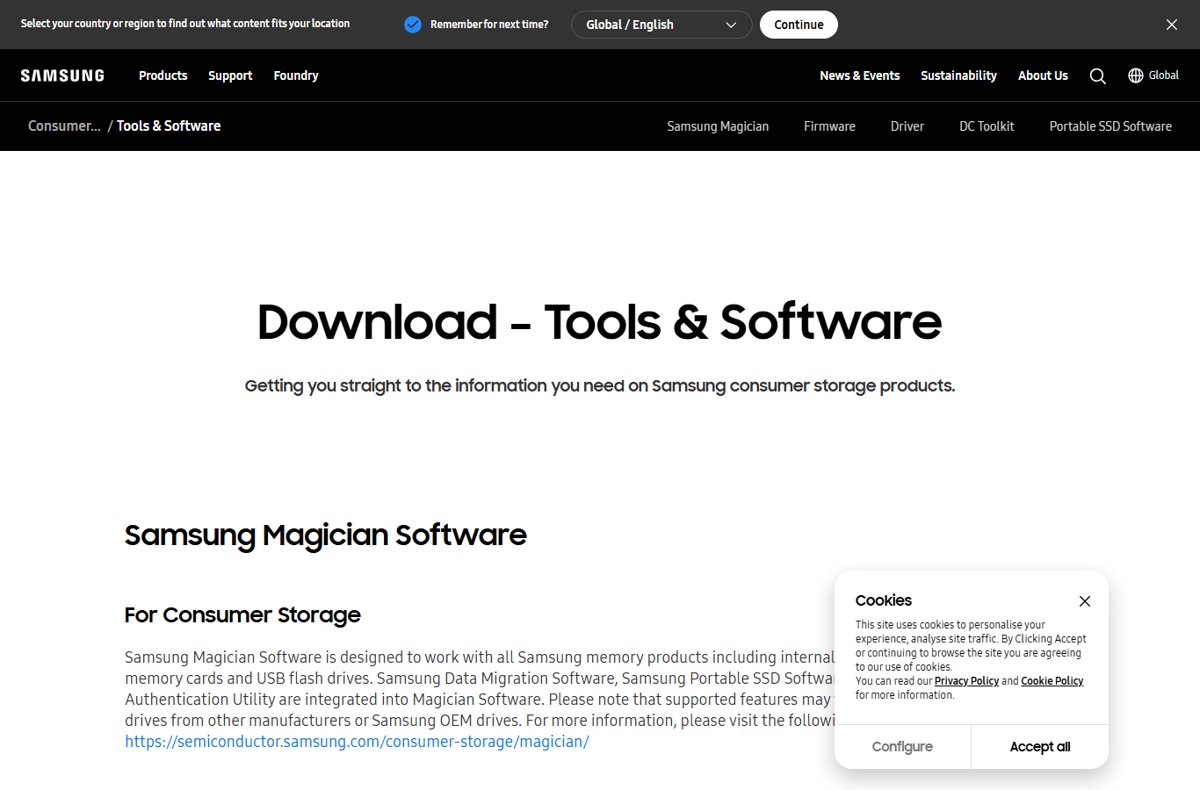
Task: Open the semiconductor.samsung.com magician link
Action: tap(357, 741)
